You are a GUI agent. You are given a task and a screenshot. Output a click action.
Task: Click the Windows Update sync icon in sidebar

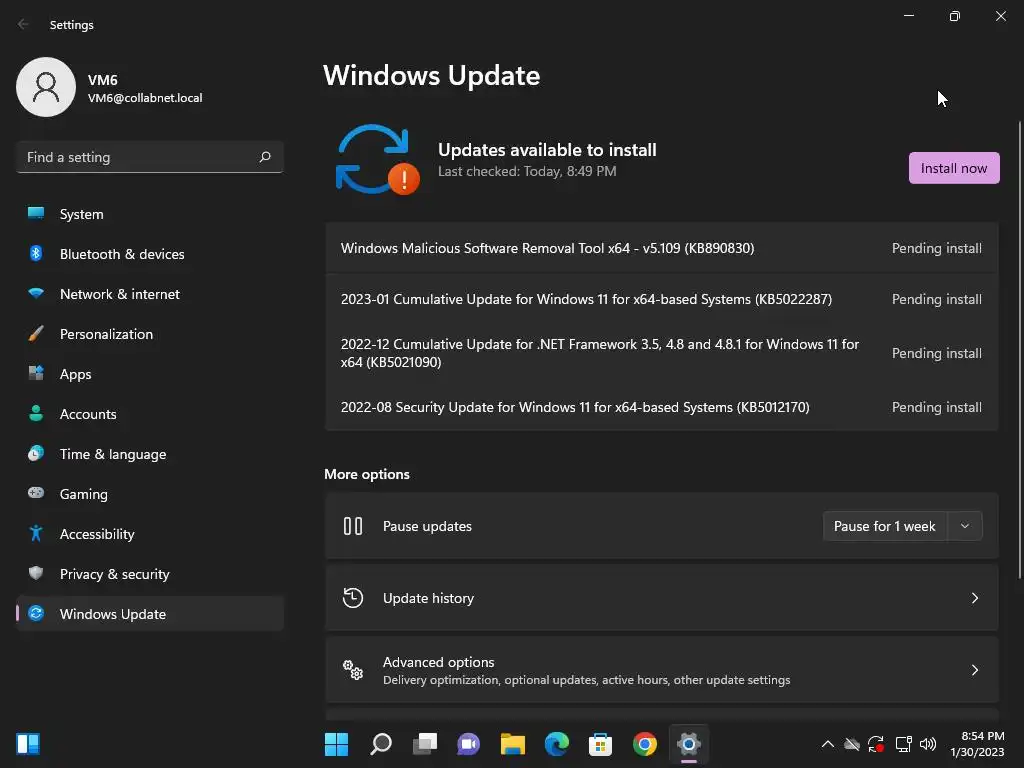[x=36, y=613]
